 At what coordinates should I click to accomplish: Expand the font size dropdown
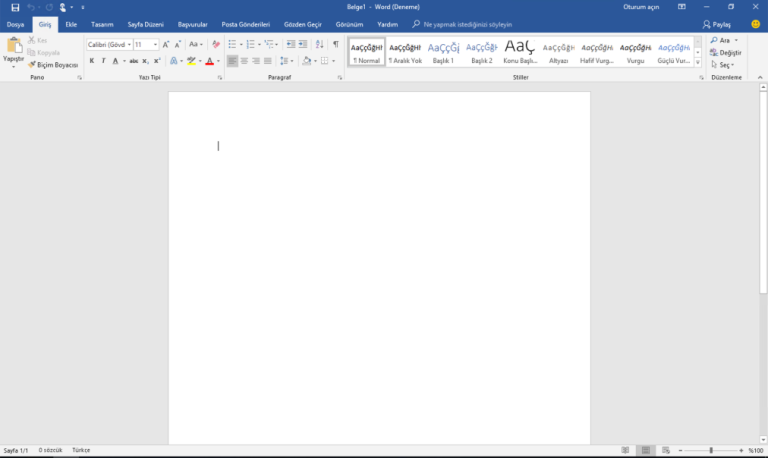(x=155, y=45)
